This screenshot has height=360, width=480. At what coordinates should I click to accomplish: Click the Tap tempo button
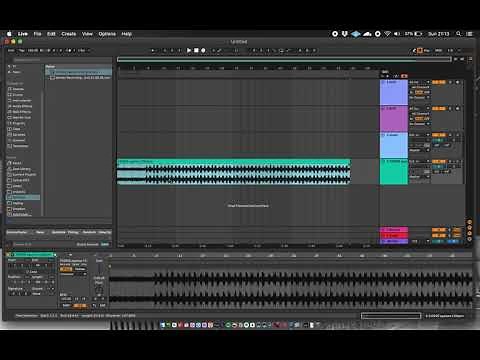(x=21, y=51)
